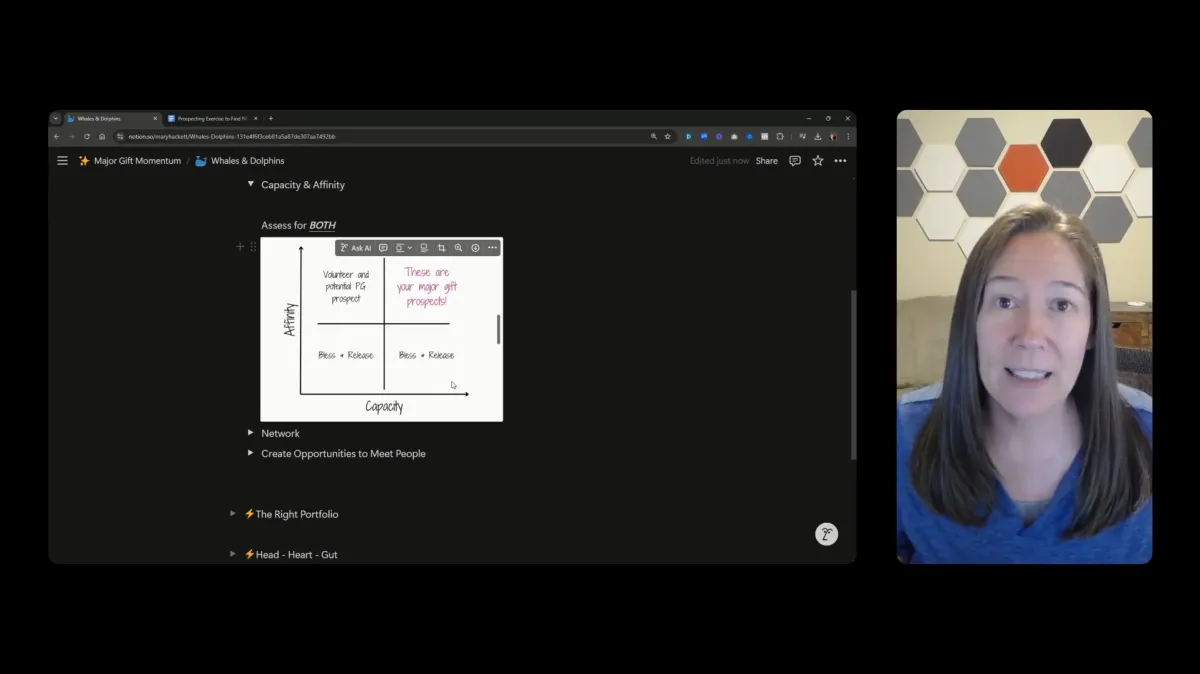The width and height of the screenshot is (1200, 674).
Task: Open the browser extensions puzzle icon
Action: point(780,136)
